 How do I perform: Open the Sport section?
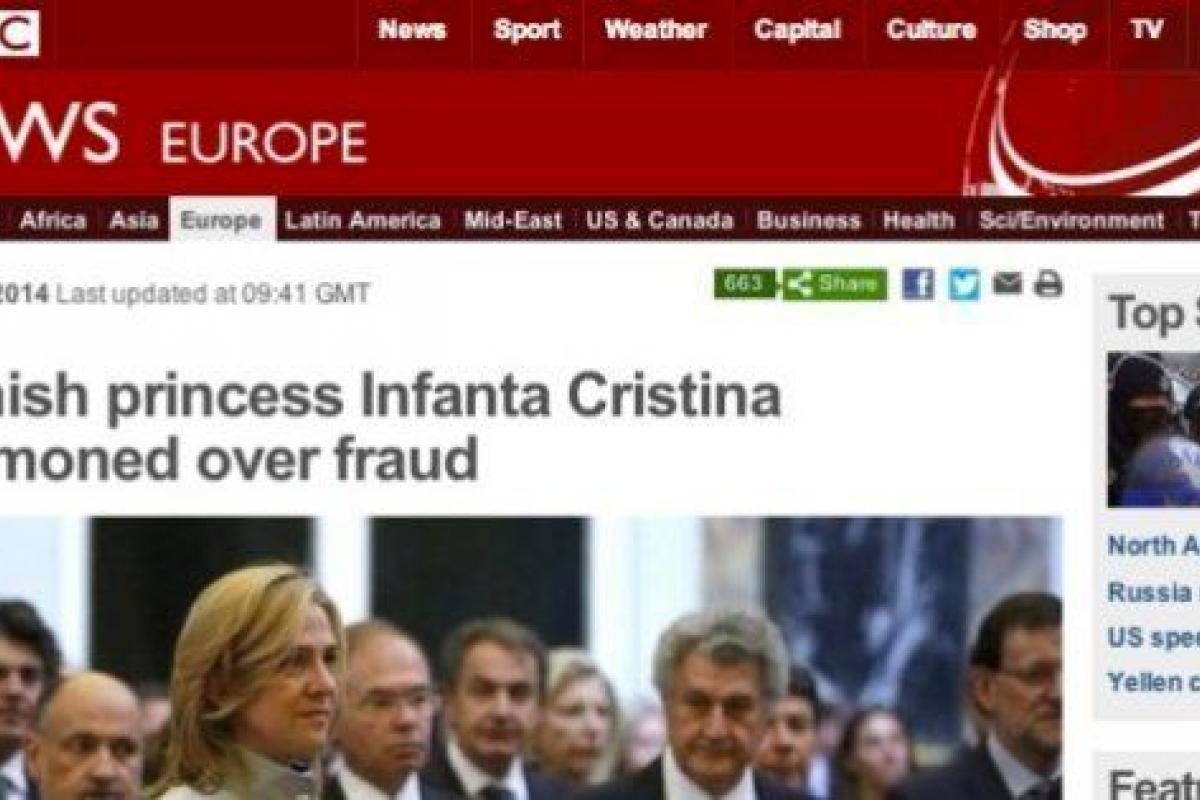[527, 30]
